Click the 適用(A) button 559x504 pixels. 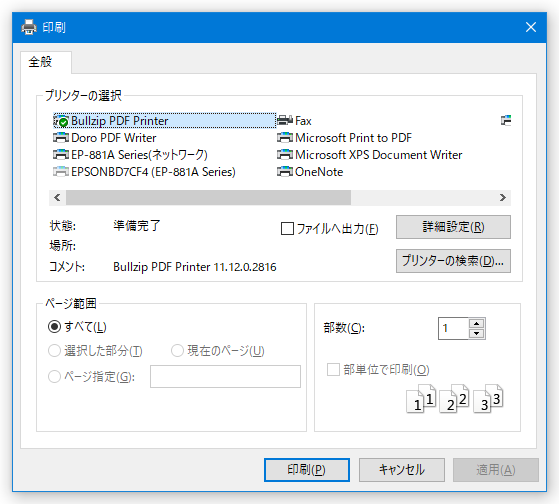tap(496, 470)
